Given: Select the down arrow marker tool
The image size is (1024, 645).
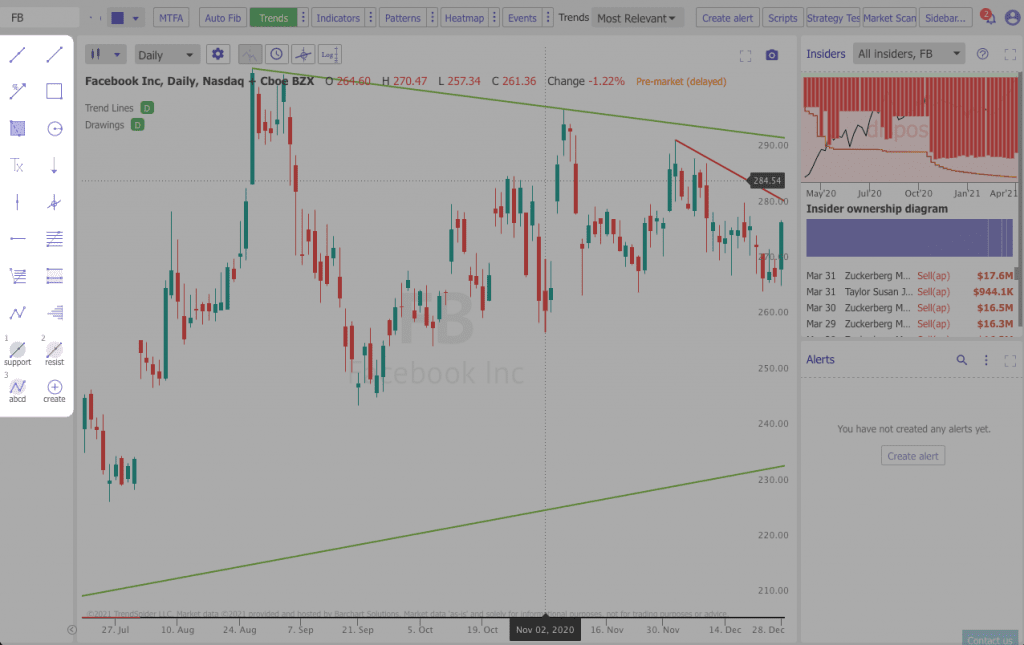Looking at the screenshot, I should (x=54, y=165).
